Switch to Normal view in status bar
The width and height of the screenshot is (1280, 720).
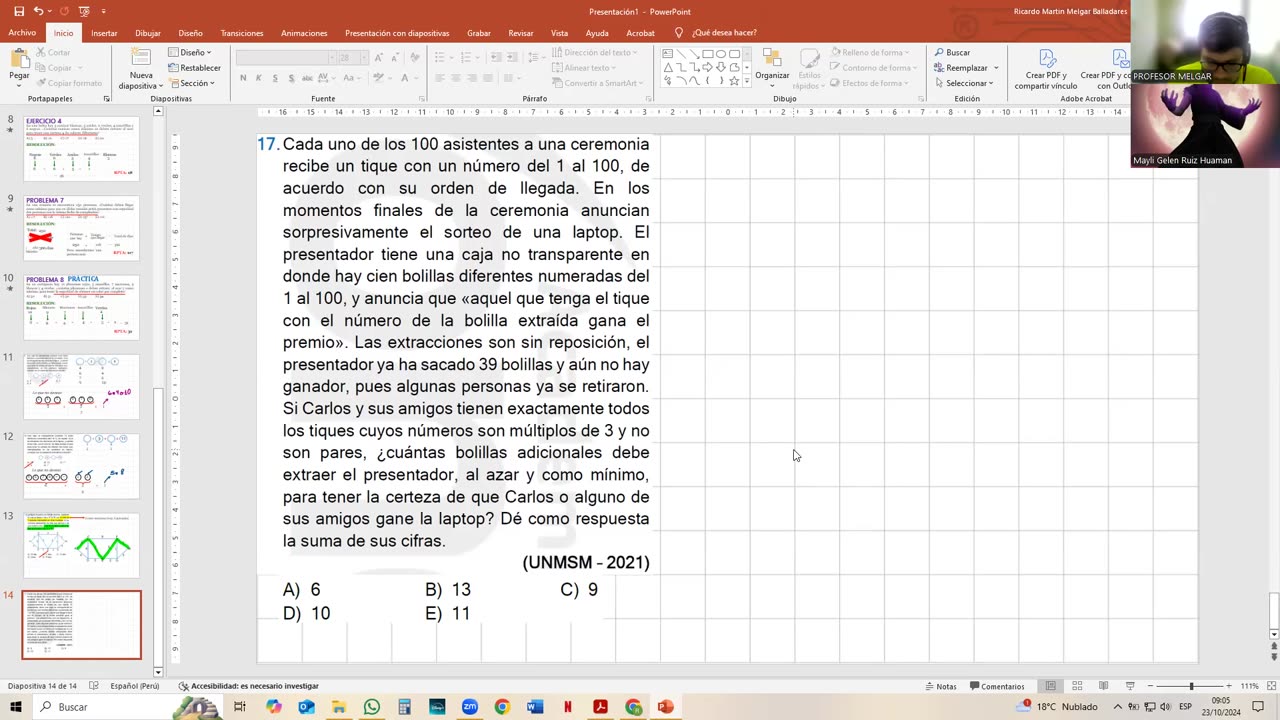pos(1050,686)
